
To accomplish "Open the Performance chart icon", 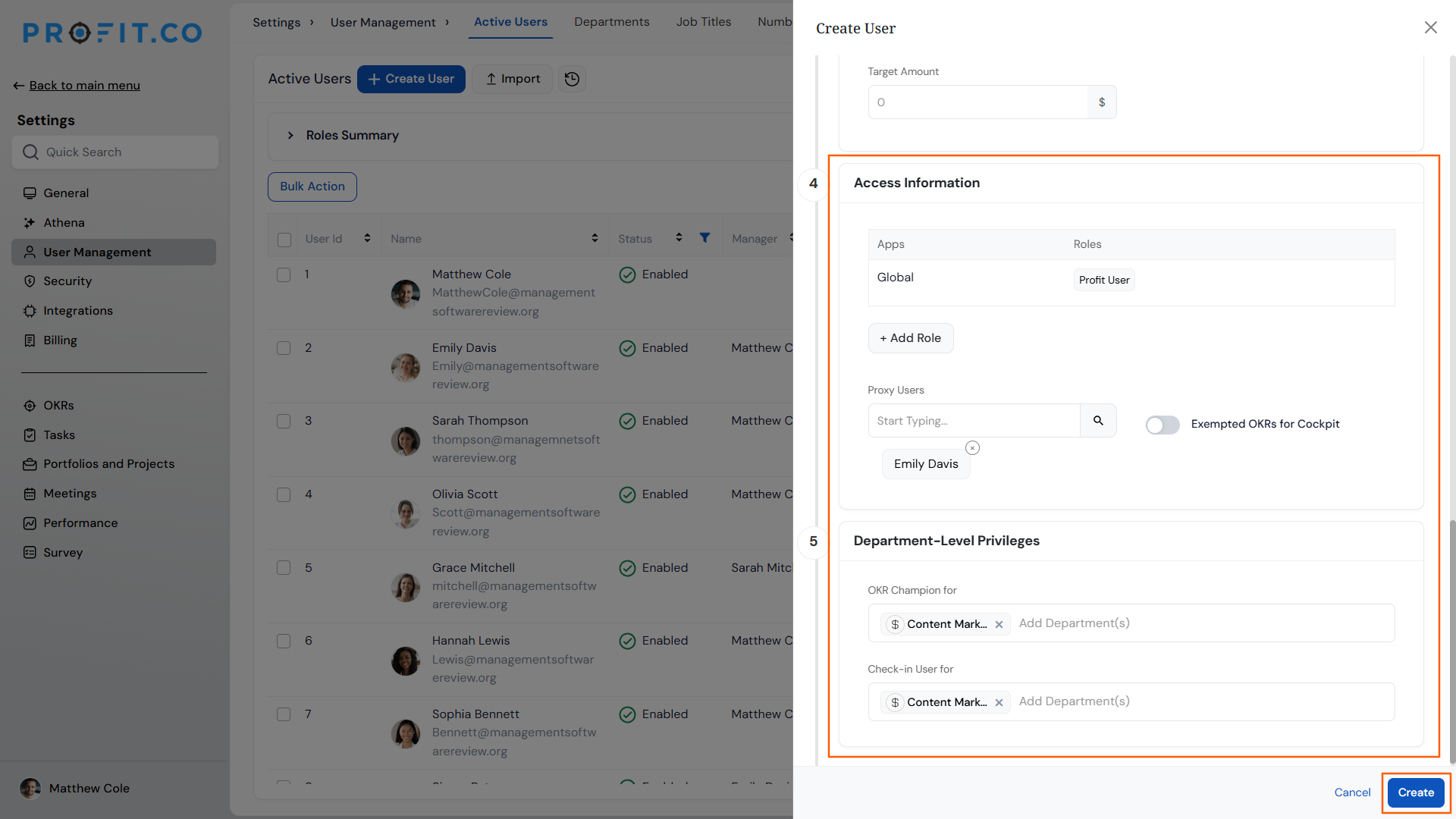I will tap(30, 523).
